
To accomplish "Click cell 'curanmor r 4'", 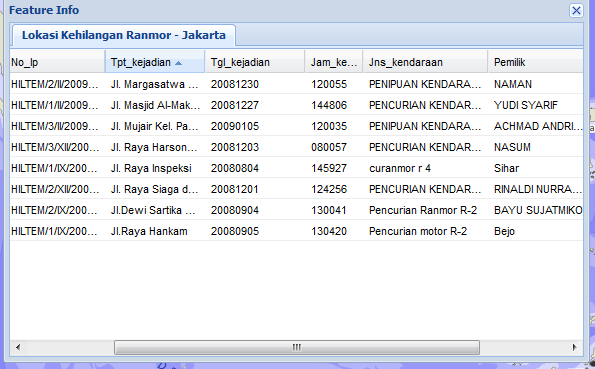I will (x=400, y=168).
